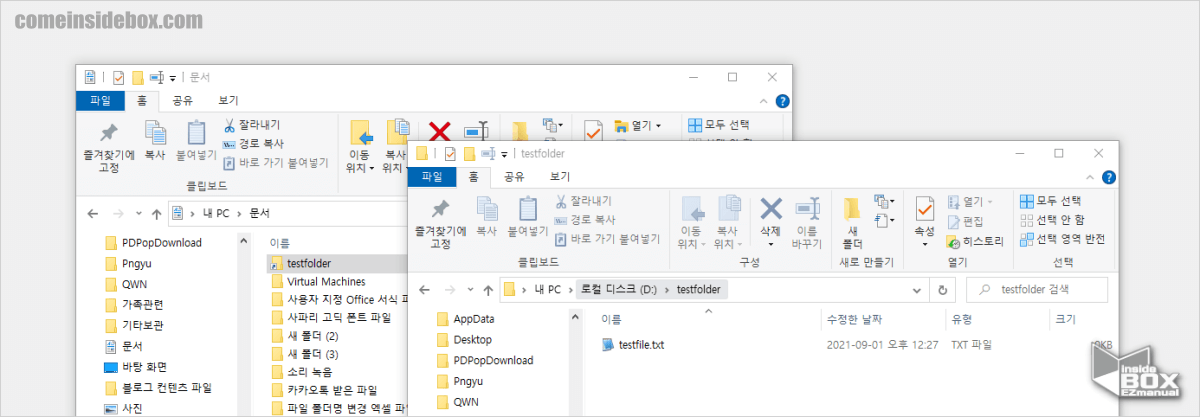Open 이동 위치 move-to in testfolder ribbon
The image size is (1200, 417).
[692, 223]
